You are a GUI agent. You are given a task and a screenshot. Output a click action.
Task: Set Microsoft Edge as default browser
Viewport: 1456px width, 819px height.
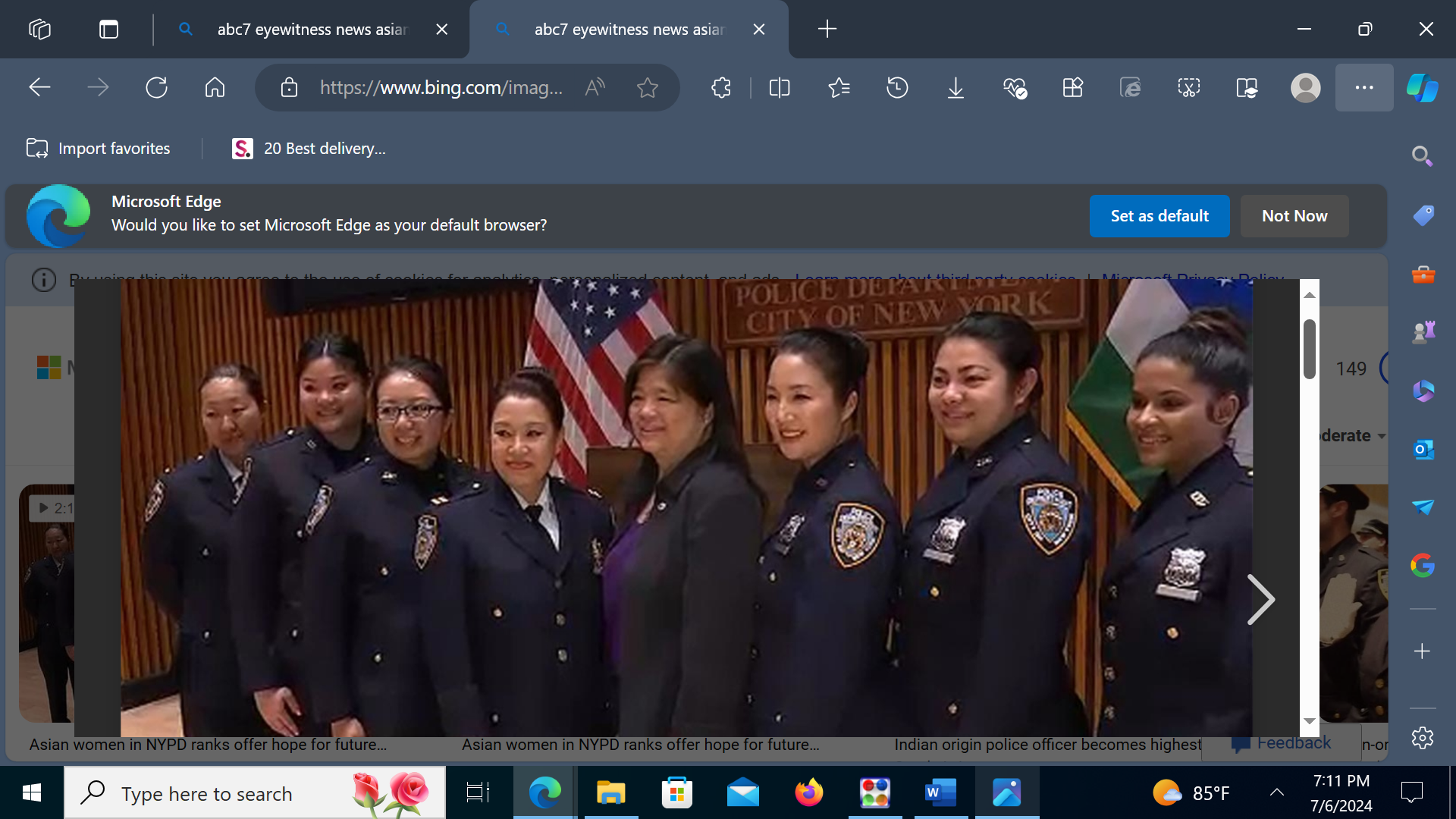point(1159,216)
